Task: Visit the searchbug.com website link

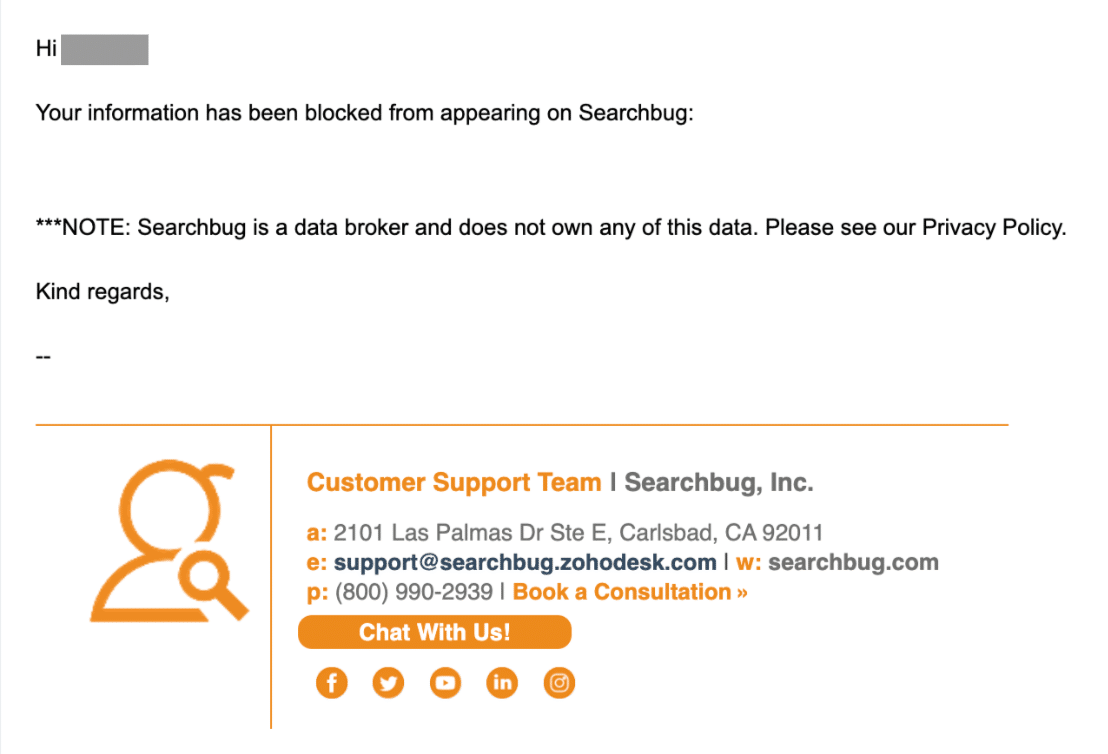Action: point(854,562)
